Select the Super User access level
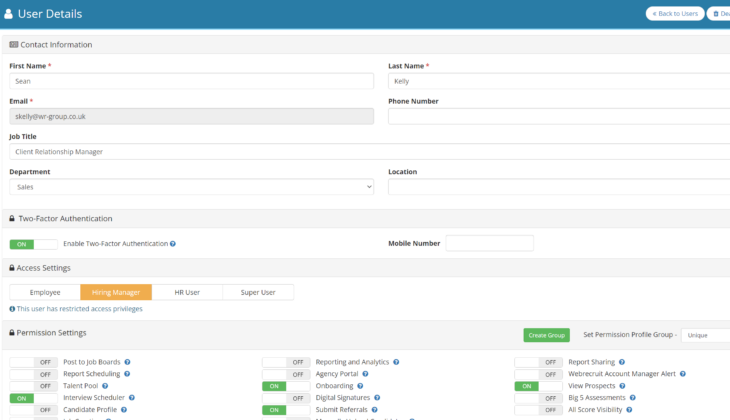The image size is (730, 420). tap(258, 292)
